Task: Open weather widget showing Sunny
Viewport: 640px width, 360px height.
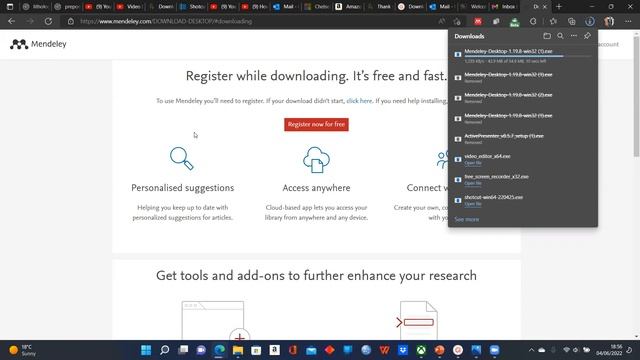Action: point(23,350)
